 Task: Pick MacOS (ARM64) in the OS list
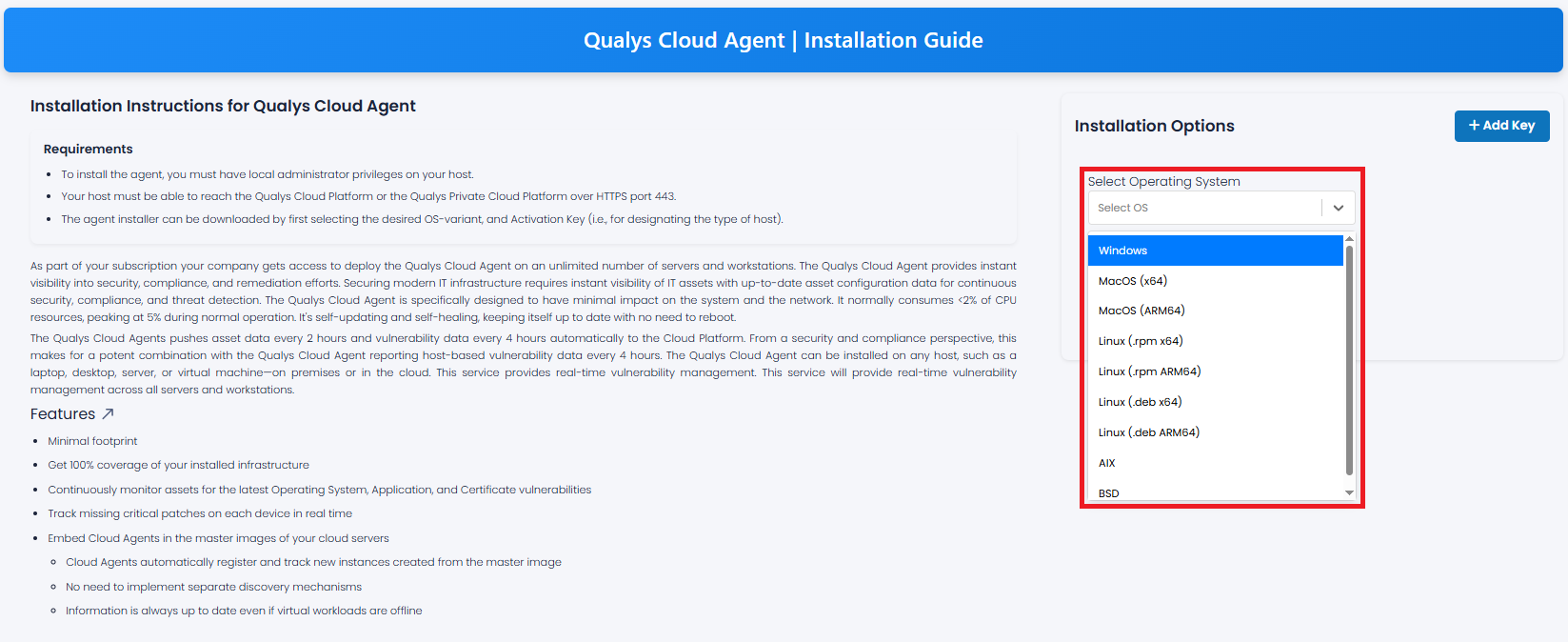tap(1216, 311)
